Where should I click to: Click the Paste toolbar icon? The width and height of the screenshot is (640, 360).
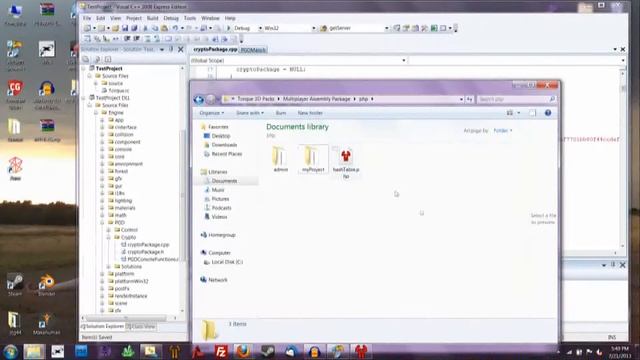click(x=164, y=28)
